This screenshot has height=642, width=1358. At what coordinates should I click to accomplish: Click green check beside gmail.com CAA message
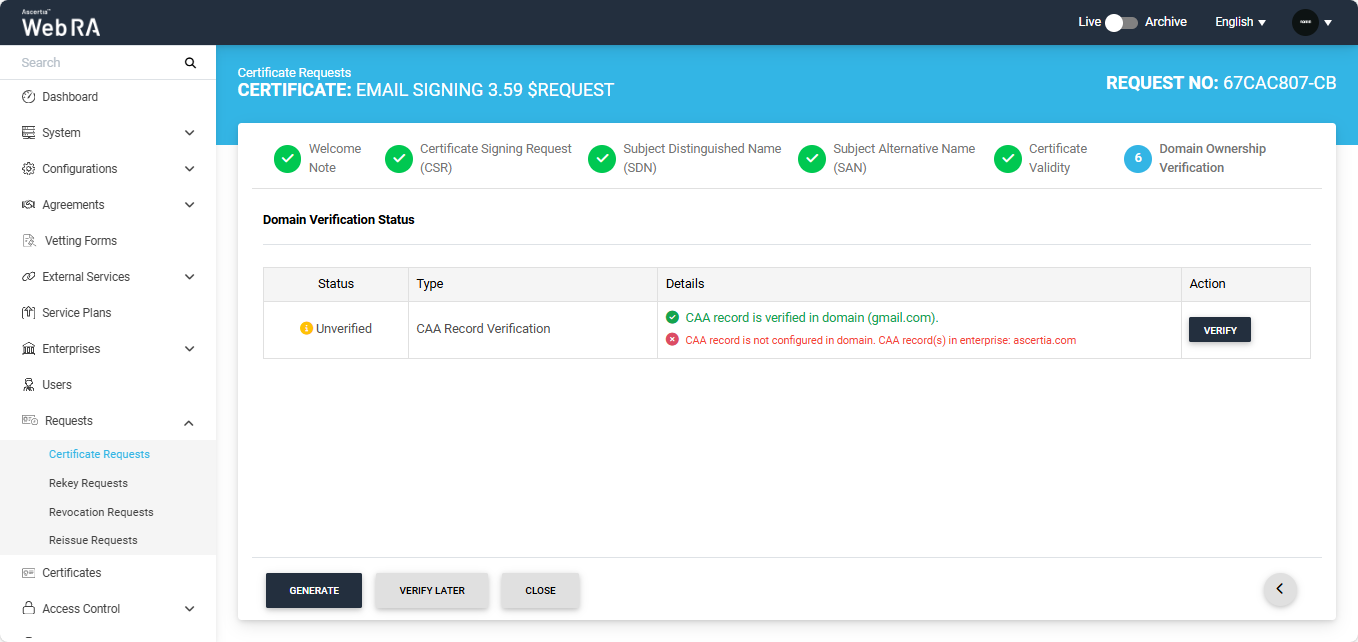[x=673, y=317]
